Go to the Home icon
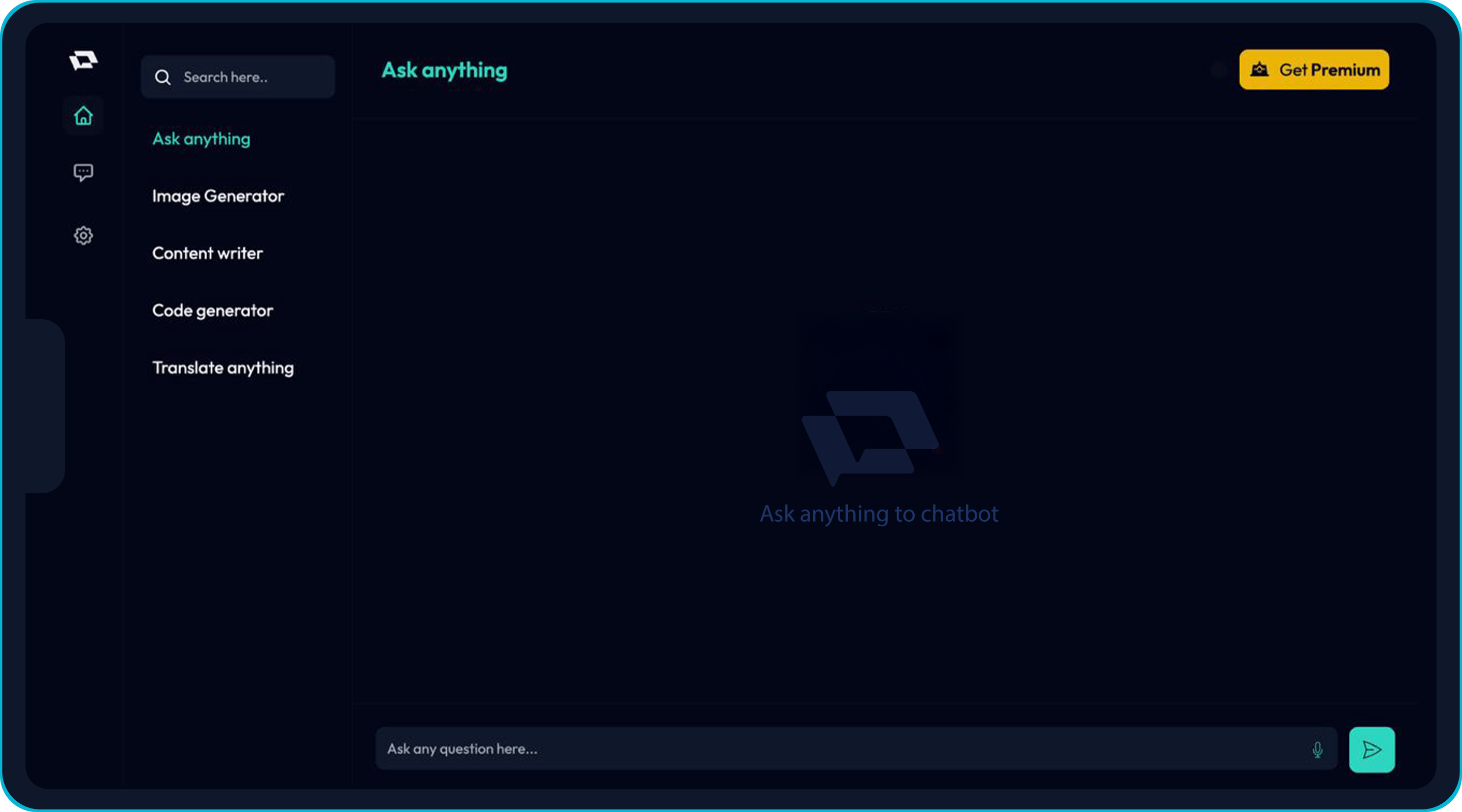The image size is (1462, 812). point(83,116)
